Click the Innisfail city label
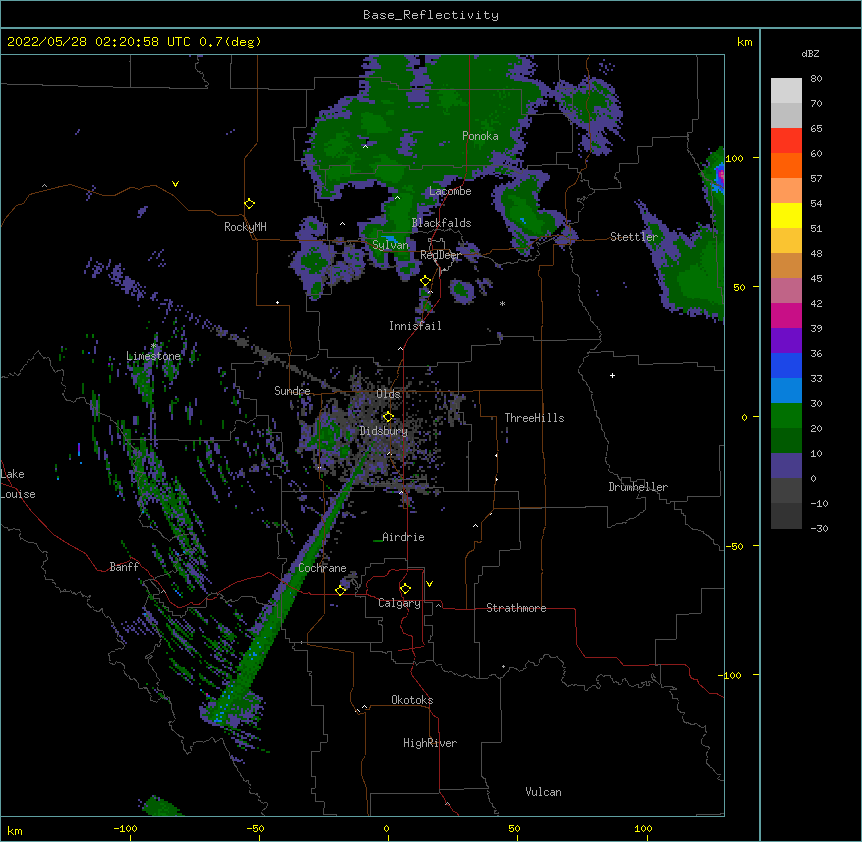The width and height of the screenshot is (862, 842). point(415,326)
